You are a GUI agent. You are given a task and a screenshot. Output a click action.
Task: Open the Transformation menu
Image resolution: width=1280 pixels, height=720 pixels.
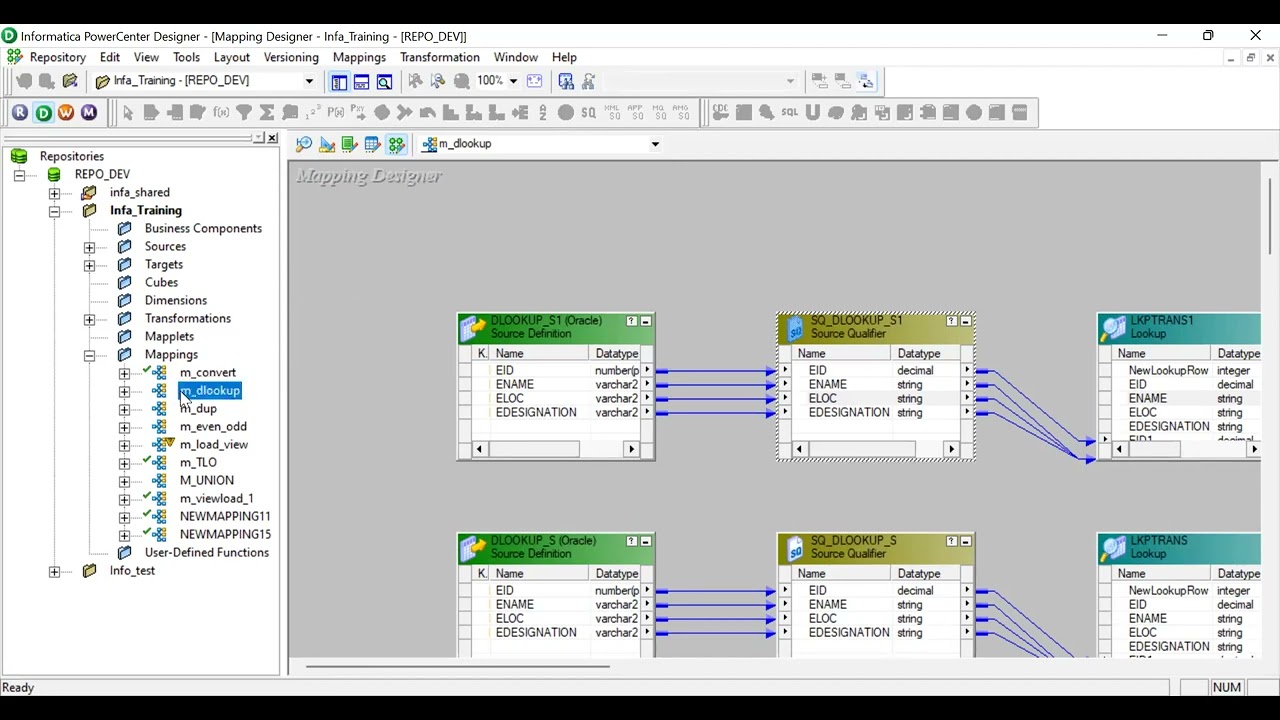pos(440,57)
